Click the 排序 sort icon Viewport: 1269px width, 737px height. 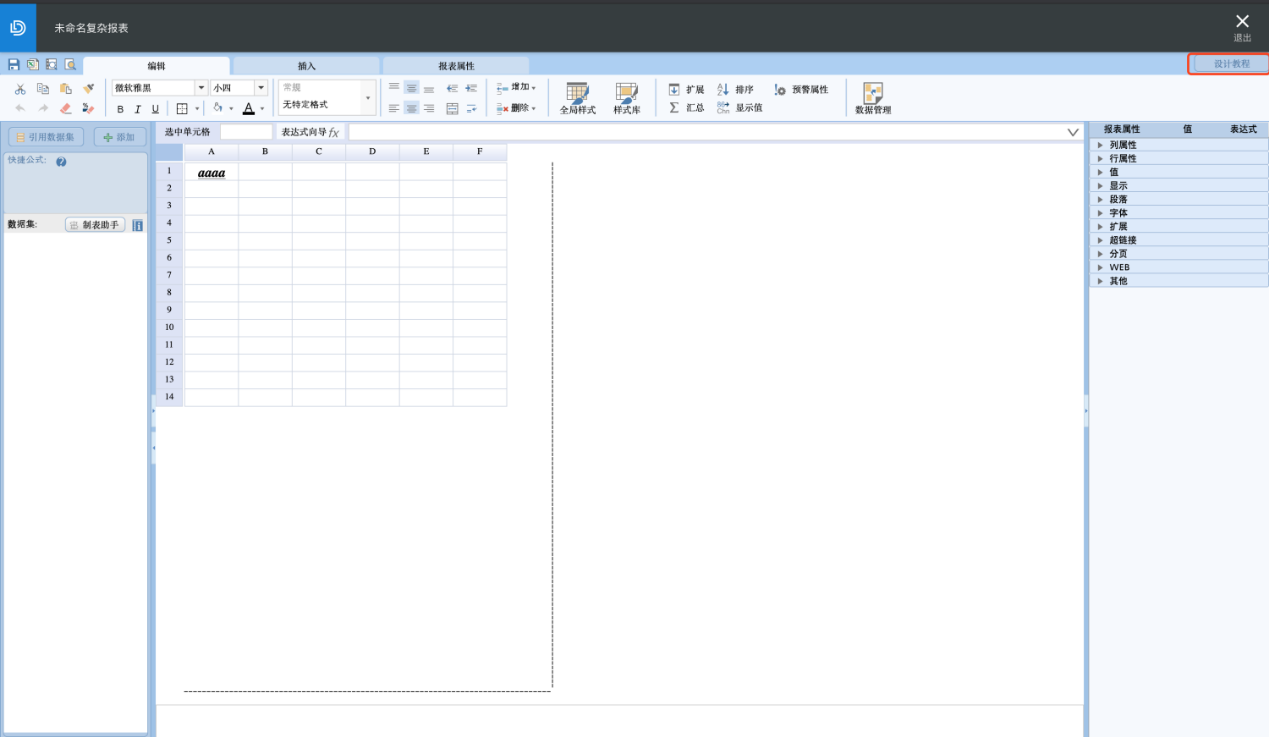pyautogui.click(x=724, y=89)
